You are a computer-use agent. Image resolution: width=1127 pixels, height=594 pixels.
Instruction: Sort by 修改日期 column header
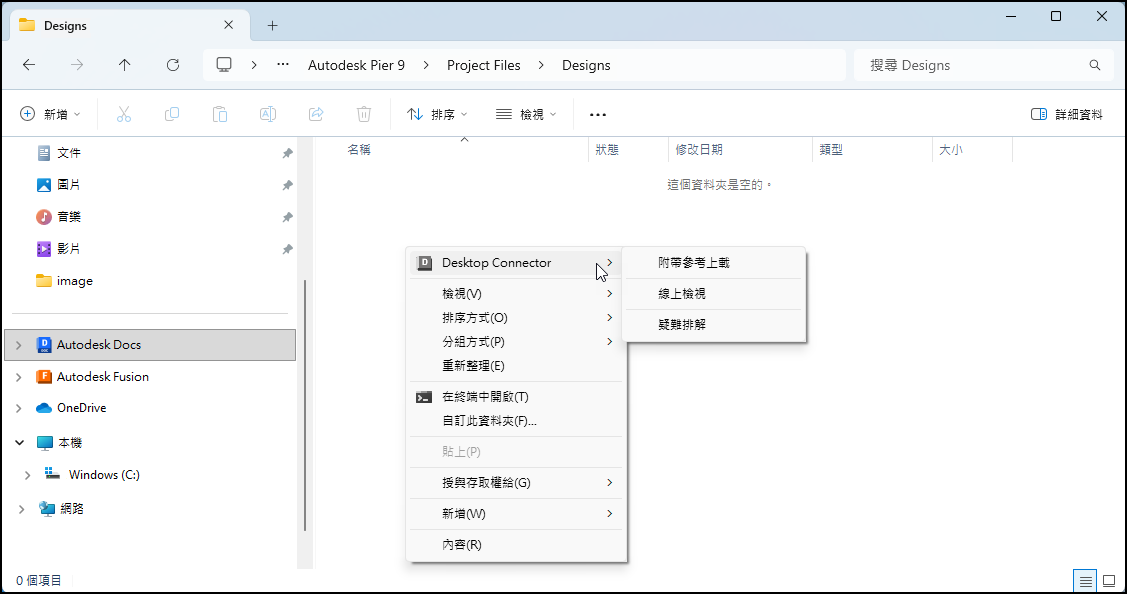coord(740,150)
